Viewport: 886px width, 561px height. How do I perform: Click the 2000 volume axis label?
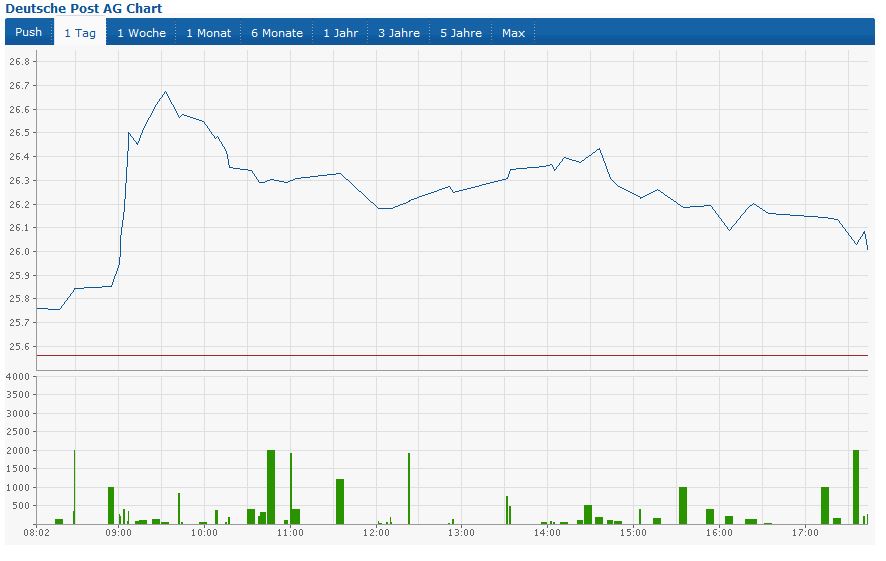tap(18, 451)
